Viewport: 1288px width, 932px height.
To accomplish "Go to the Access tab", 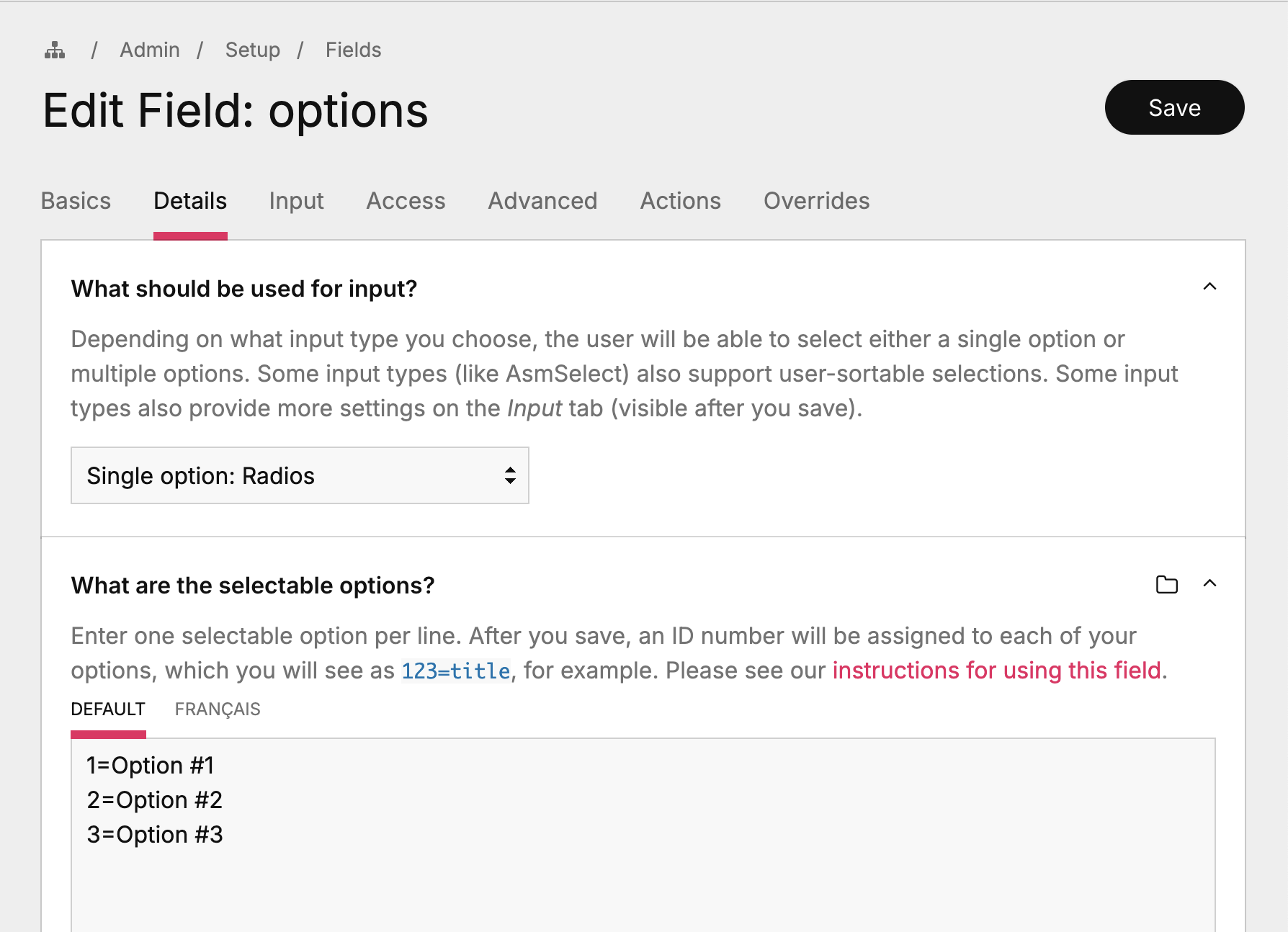I will (x=406, y=201).
